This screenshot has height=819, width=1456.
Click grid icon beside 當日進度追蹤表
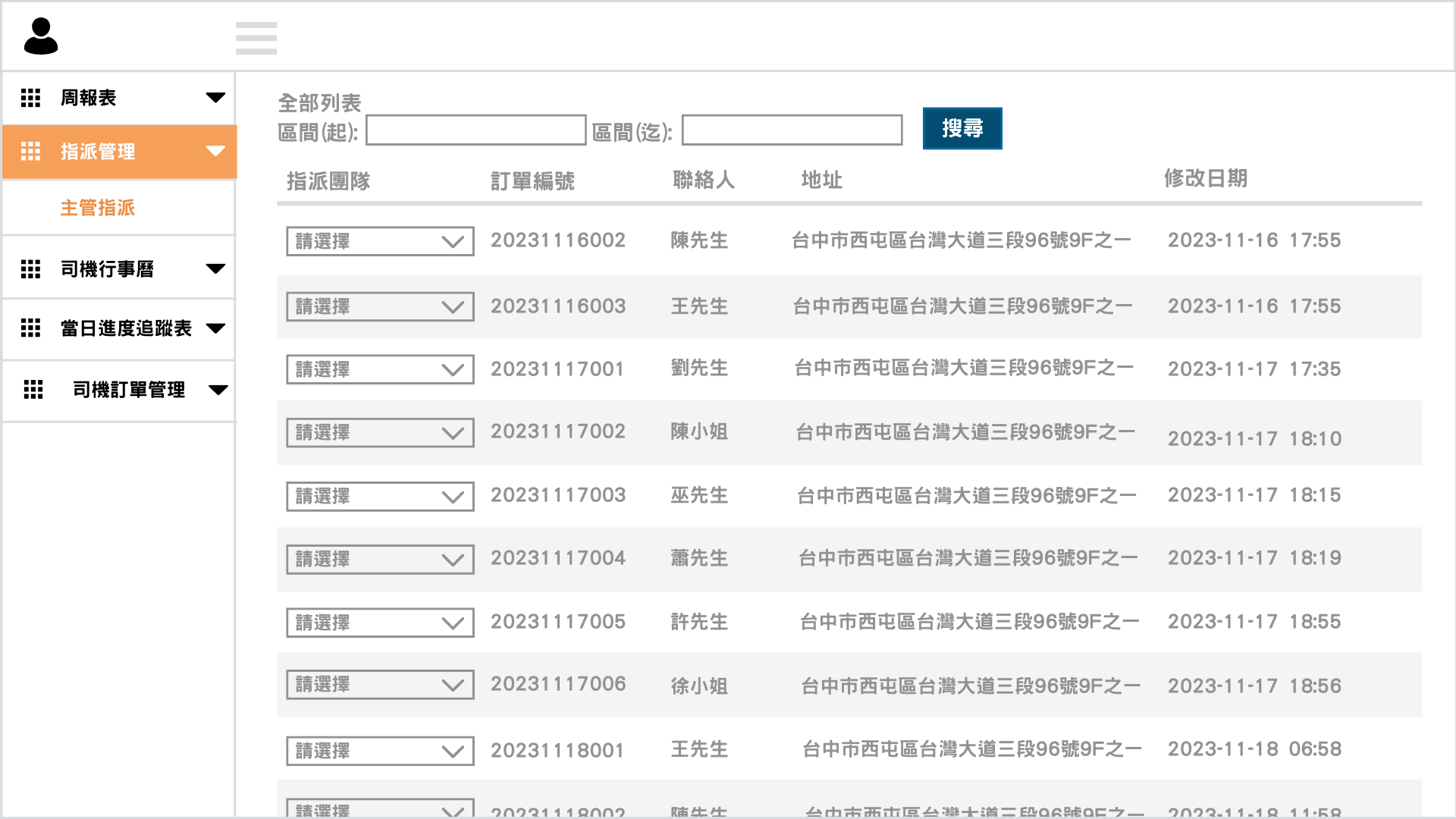click(30, 328)
